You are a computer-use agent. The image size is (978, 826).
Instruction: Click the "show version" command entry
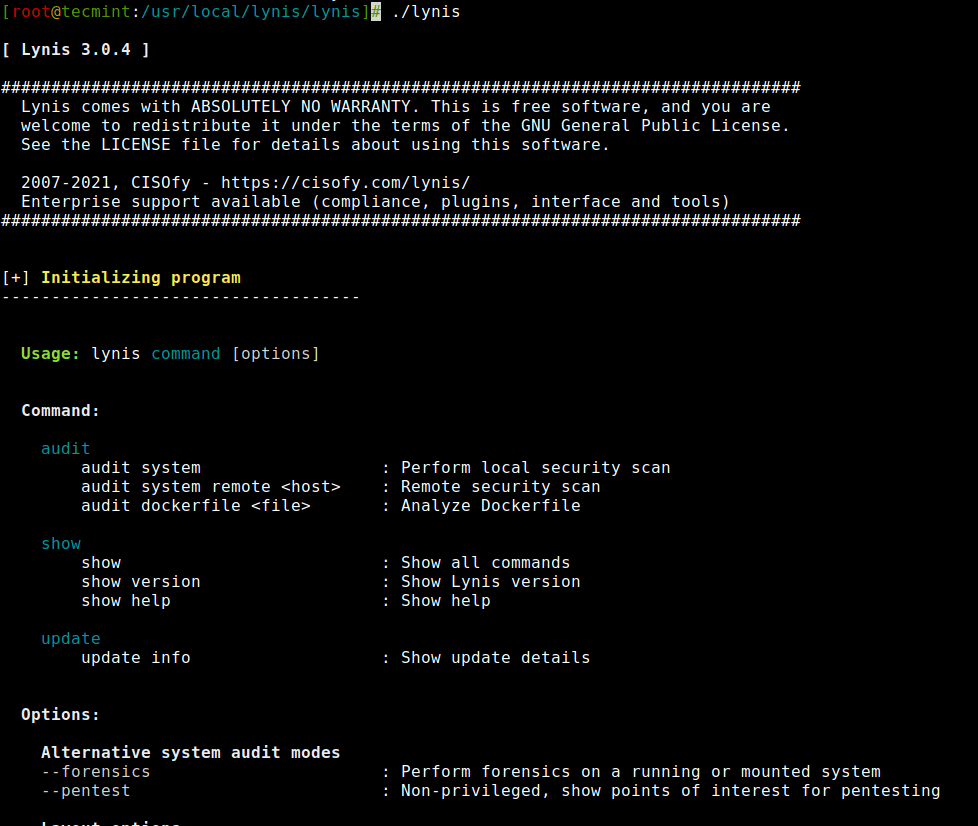141,582
